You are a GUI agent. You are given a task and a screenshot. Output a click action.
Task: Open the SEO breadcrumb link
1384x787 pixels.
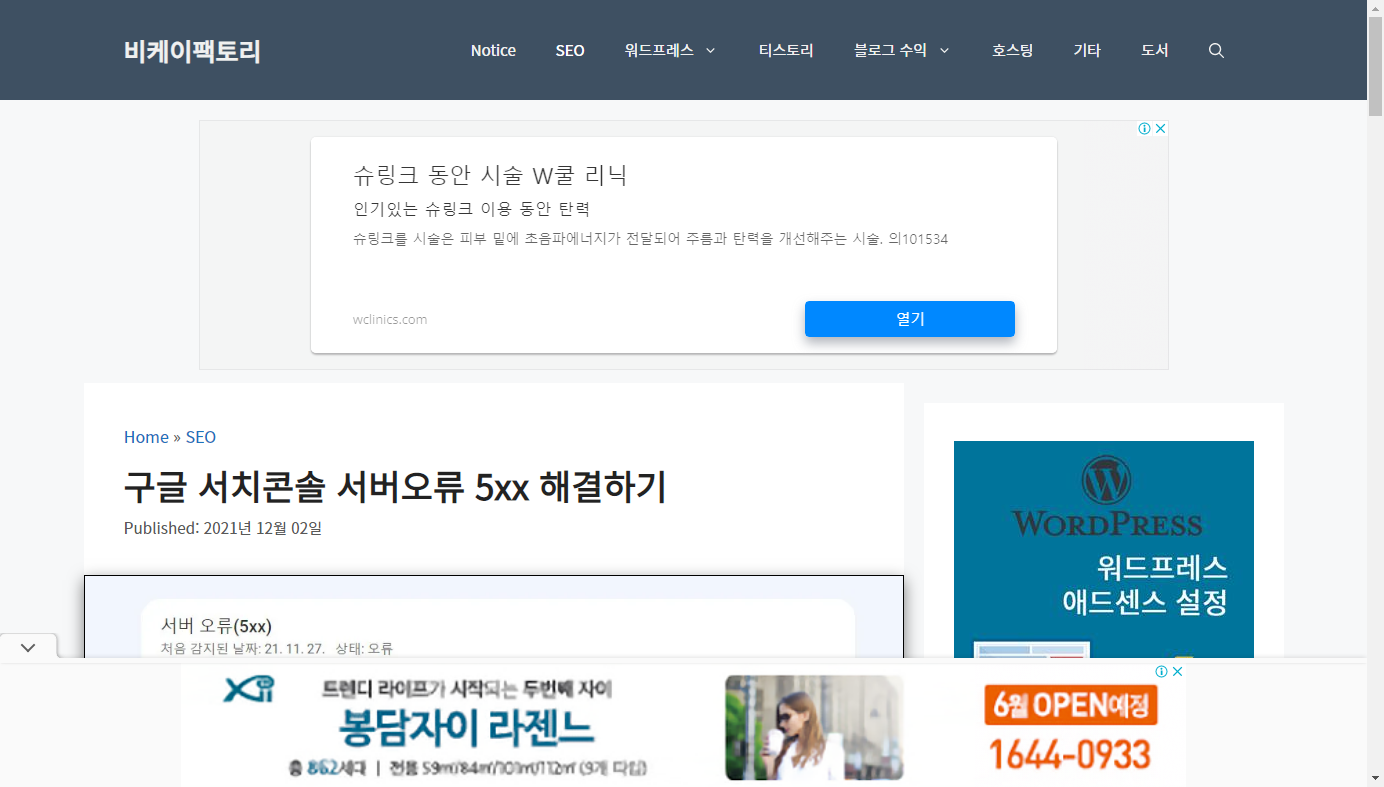pos(200,437)
